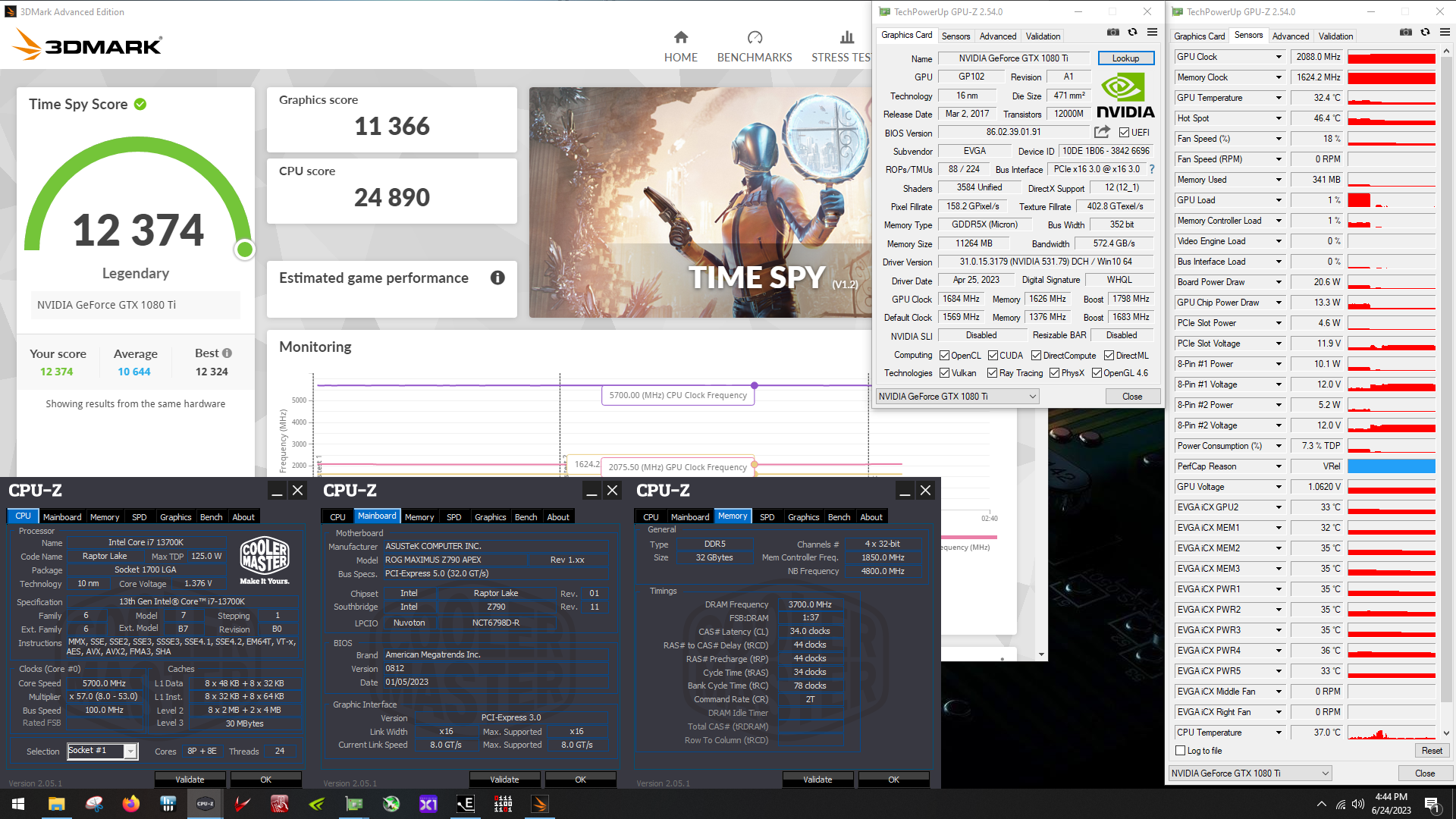This screenshot has width=1456, height=819.
Task: Open Bench tab in middle CPU-Z window
Action: [x=526, y=516]
